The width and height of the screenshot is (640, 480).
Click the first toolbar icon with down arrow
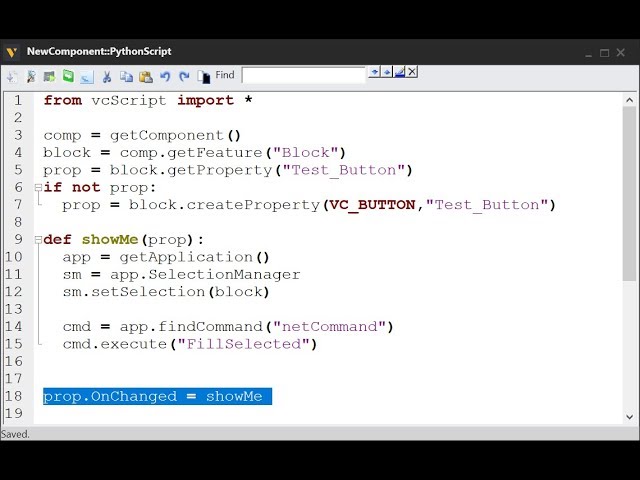[12, 76]
